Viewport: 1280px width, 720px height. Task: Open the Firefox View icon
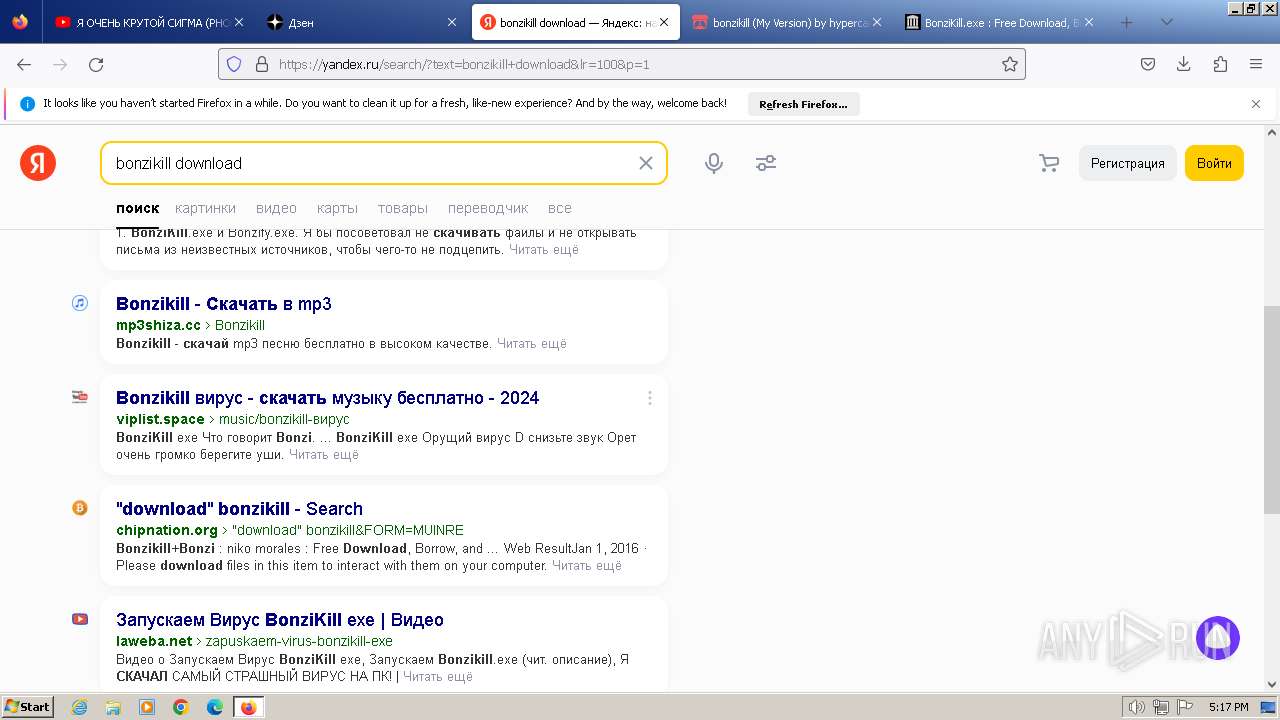[x=20, y=22]
